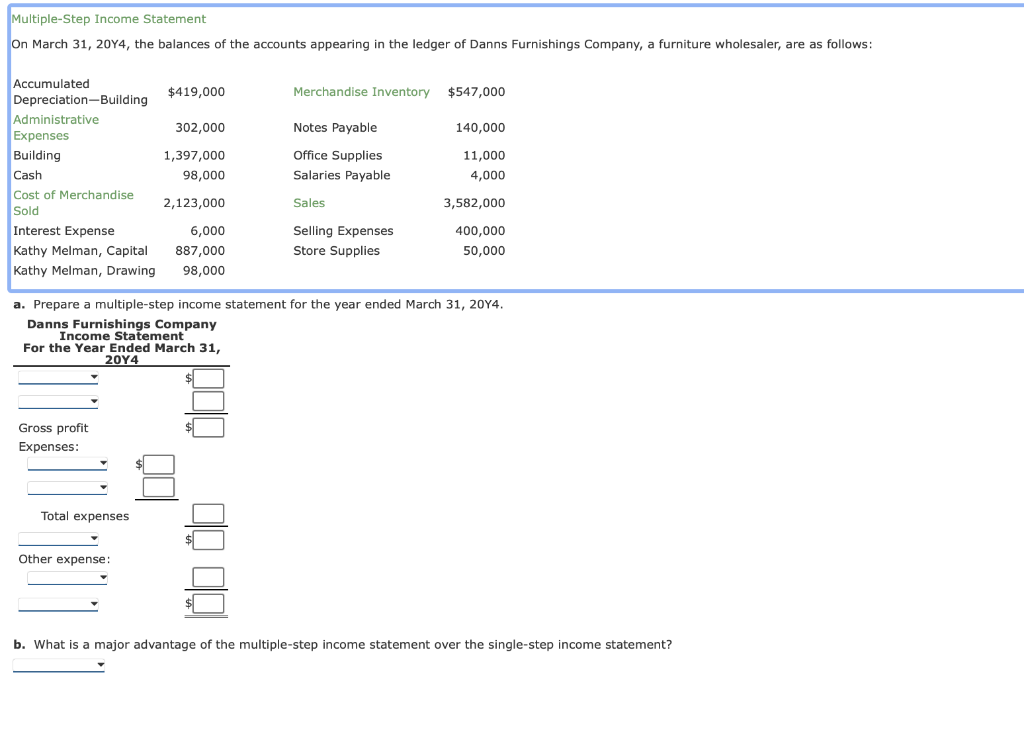Click the Total expenses amount field
The image size is (1024, 740).
208,513
